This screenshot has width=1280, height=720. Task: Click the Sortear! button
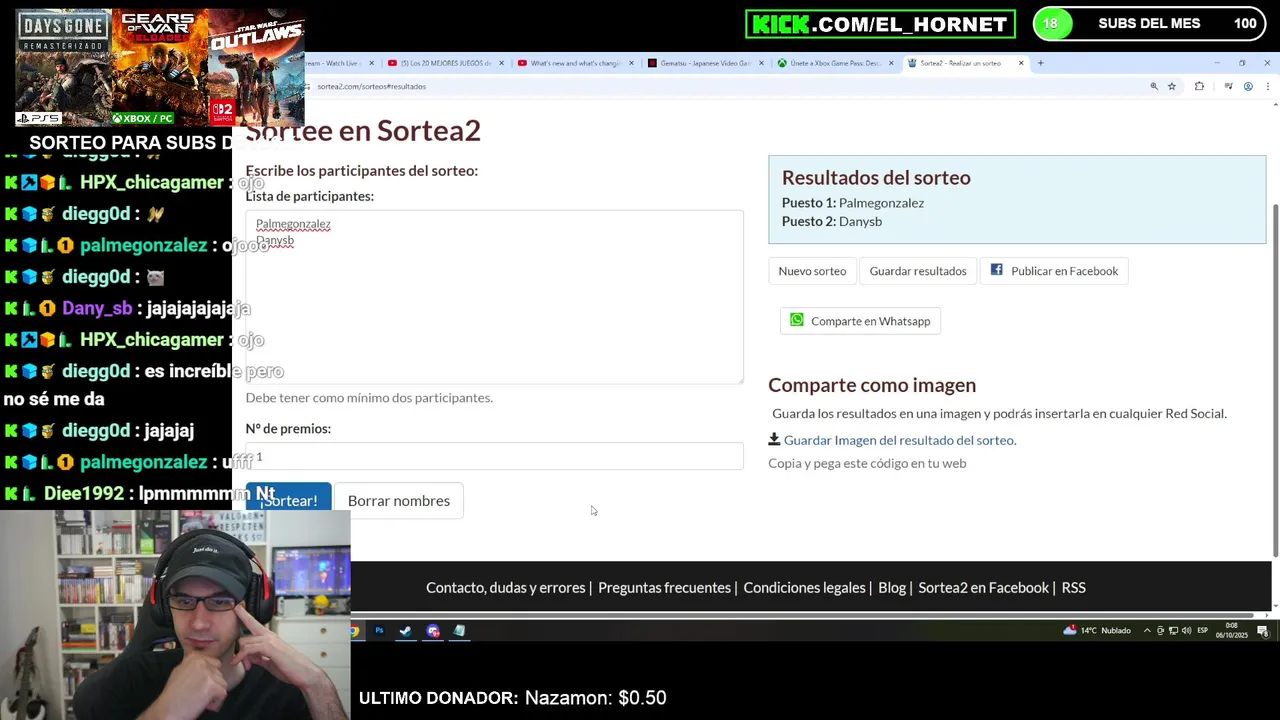point(288,499)
